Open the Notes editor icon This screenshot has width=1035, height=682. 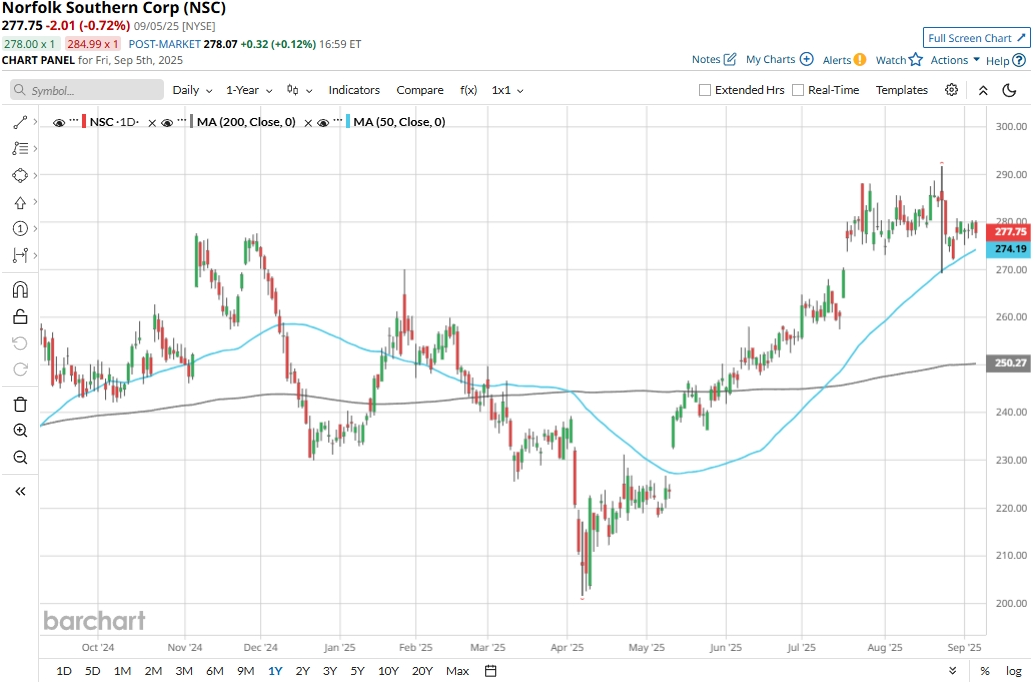(729, 59)
